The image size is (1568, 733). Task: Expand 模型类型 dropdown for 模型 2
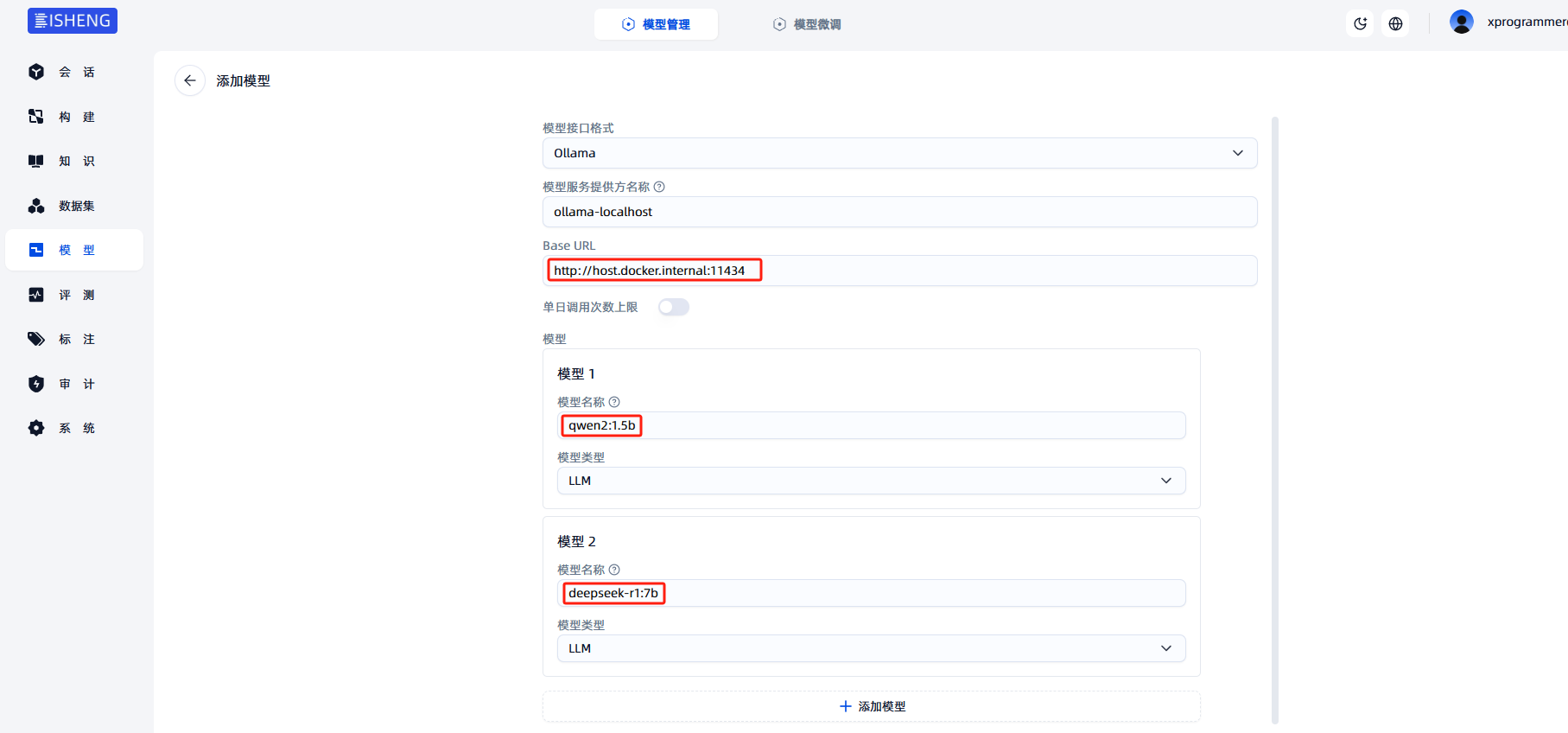(871, 648)
